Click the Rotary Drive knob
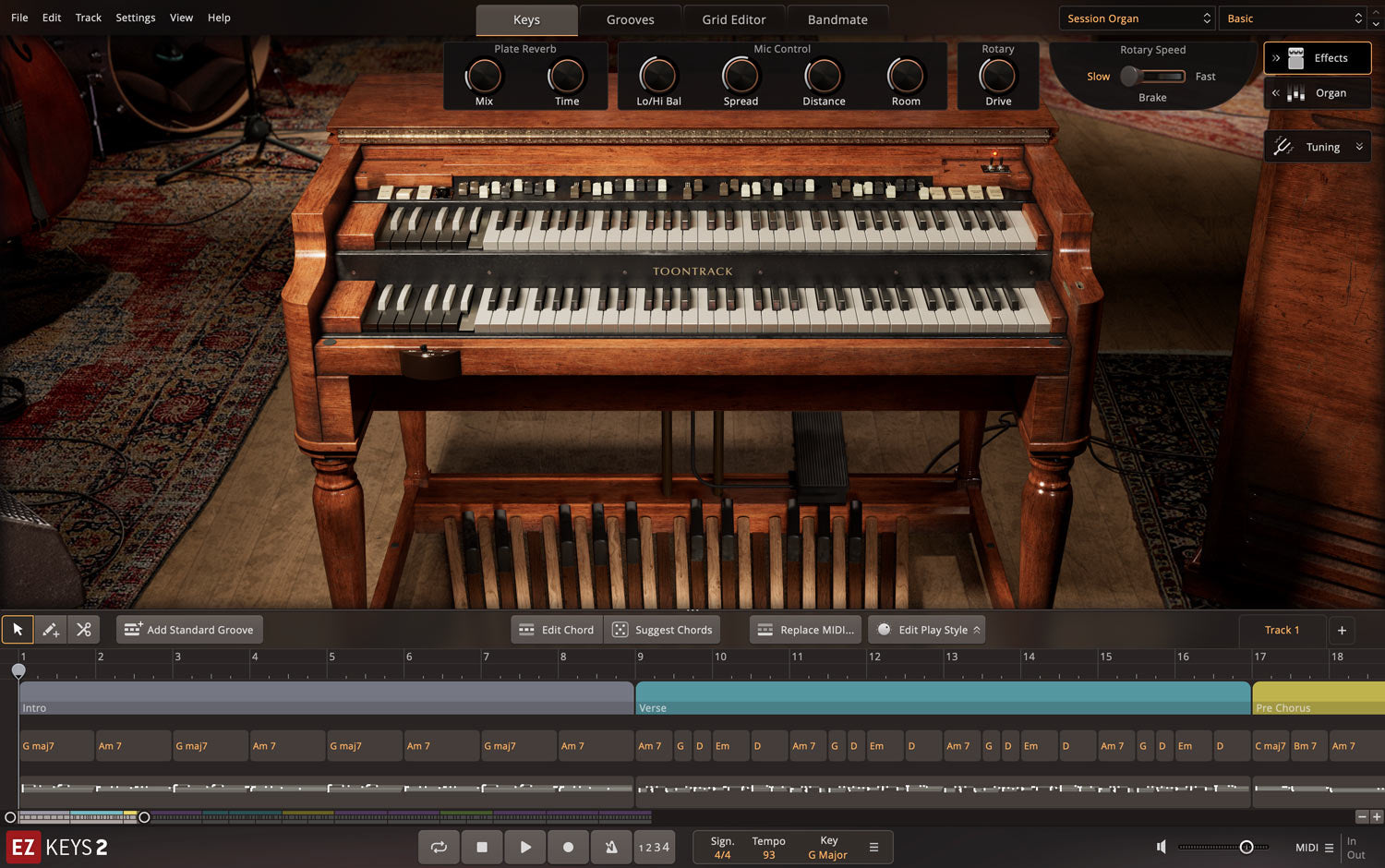Viewport: 1385px width, 868px height. click(998, 76)
